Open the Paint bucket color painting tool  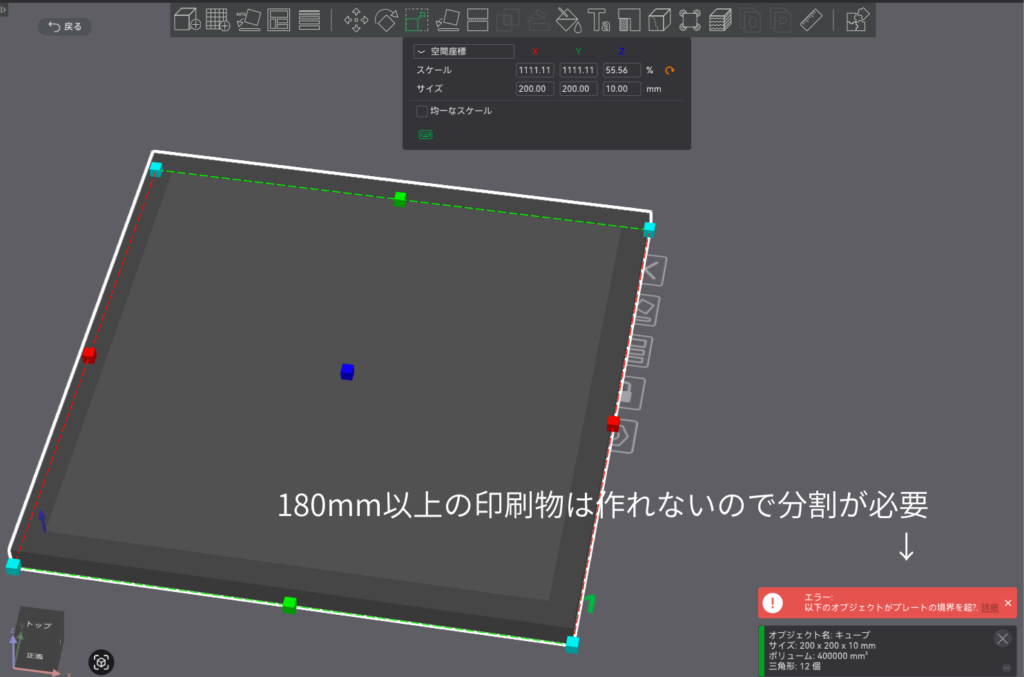[x=568, y=19]
